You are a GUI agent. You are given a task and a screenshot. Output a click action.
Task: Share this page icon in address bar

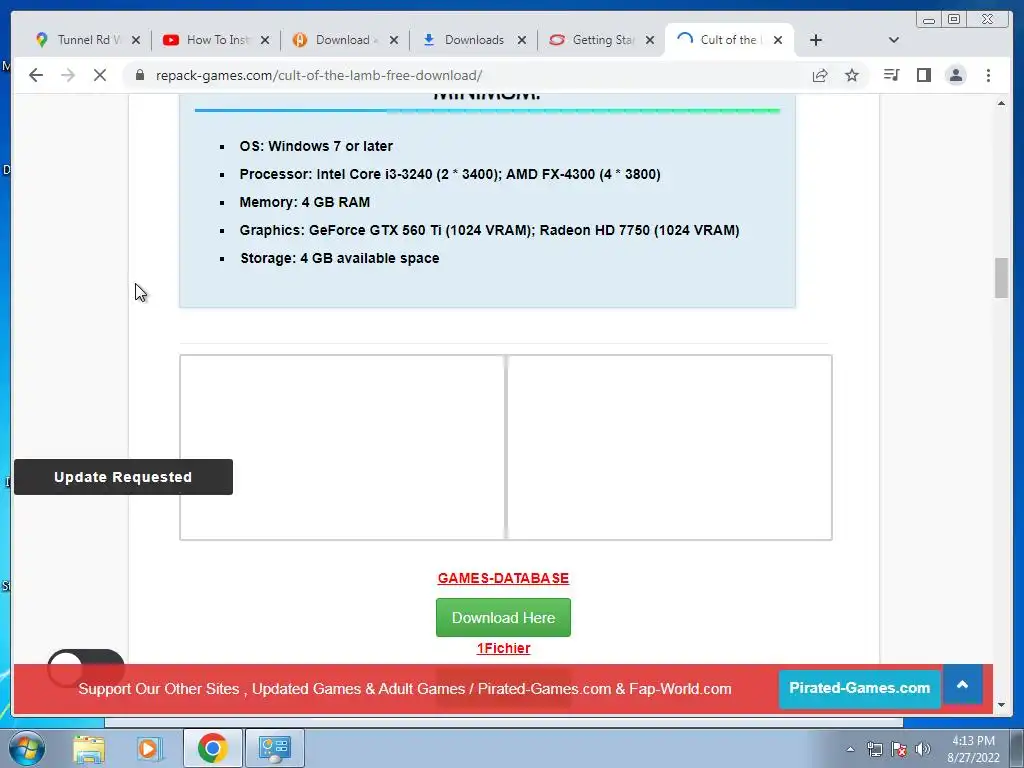click(820, 75)
